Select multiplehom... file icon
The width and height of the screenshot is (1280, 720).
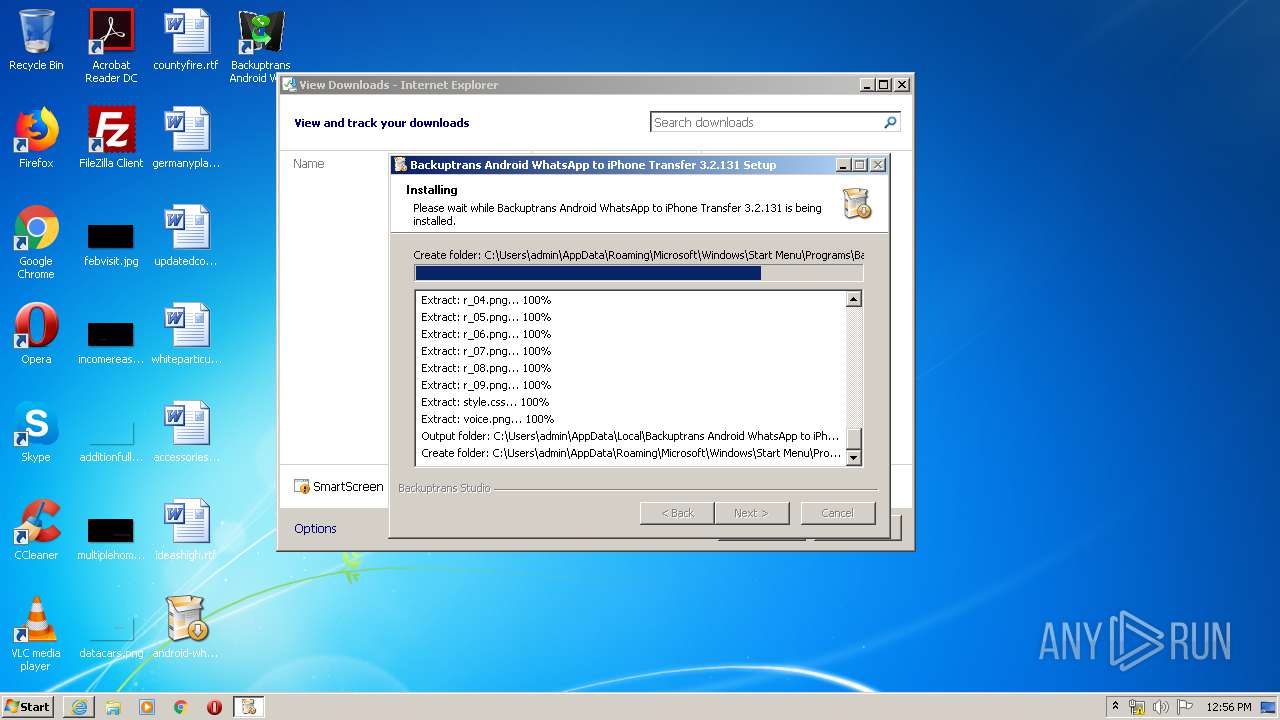tap(111, 537)
